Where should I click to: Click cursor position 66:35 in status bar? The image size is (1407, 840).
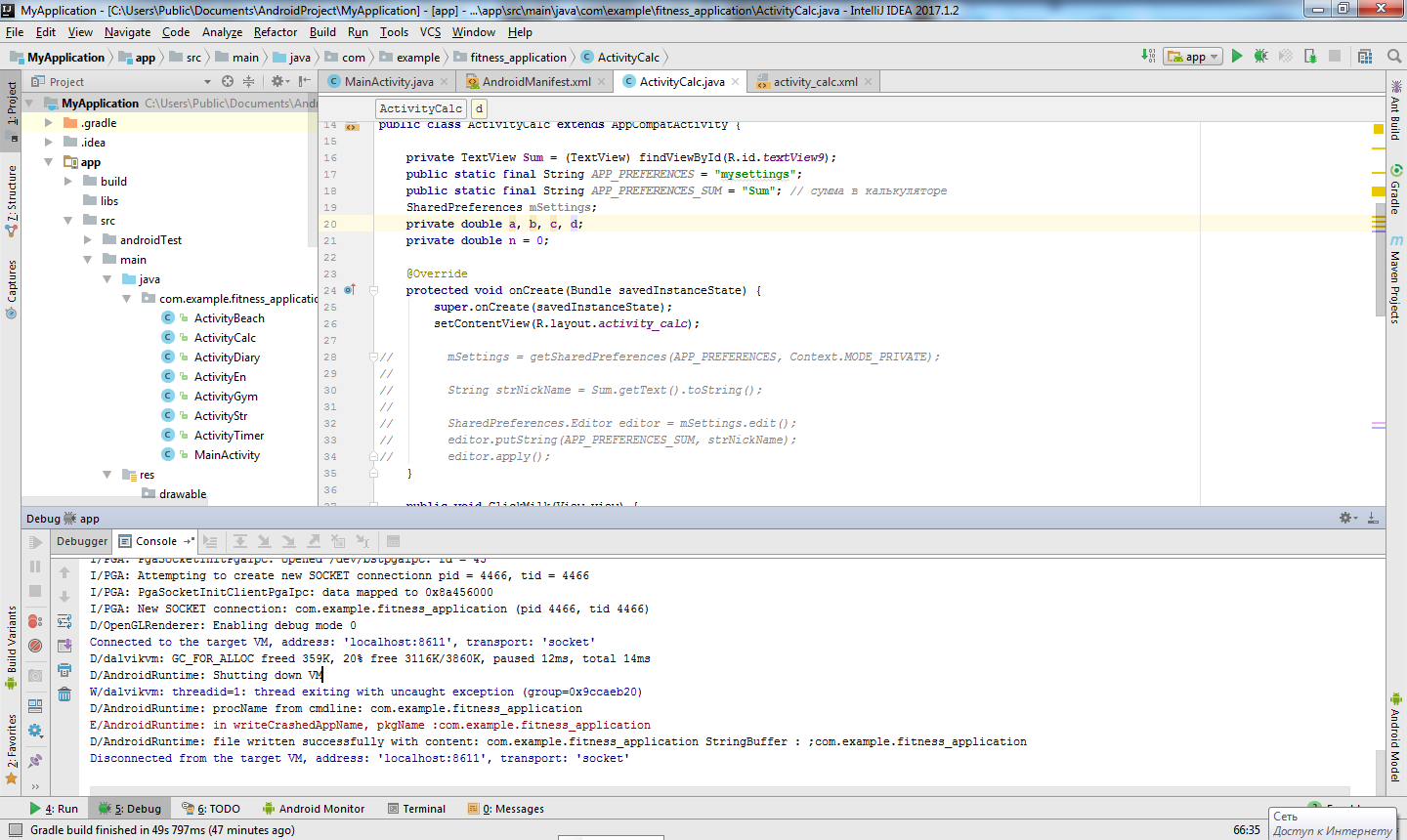[1247, 830]
